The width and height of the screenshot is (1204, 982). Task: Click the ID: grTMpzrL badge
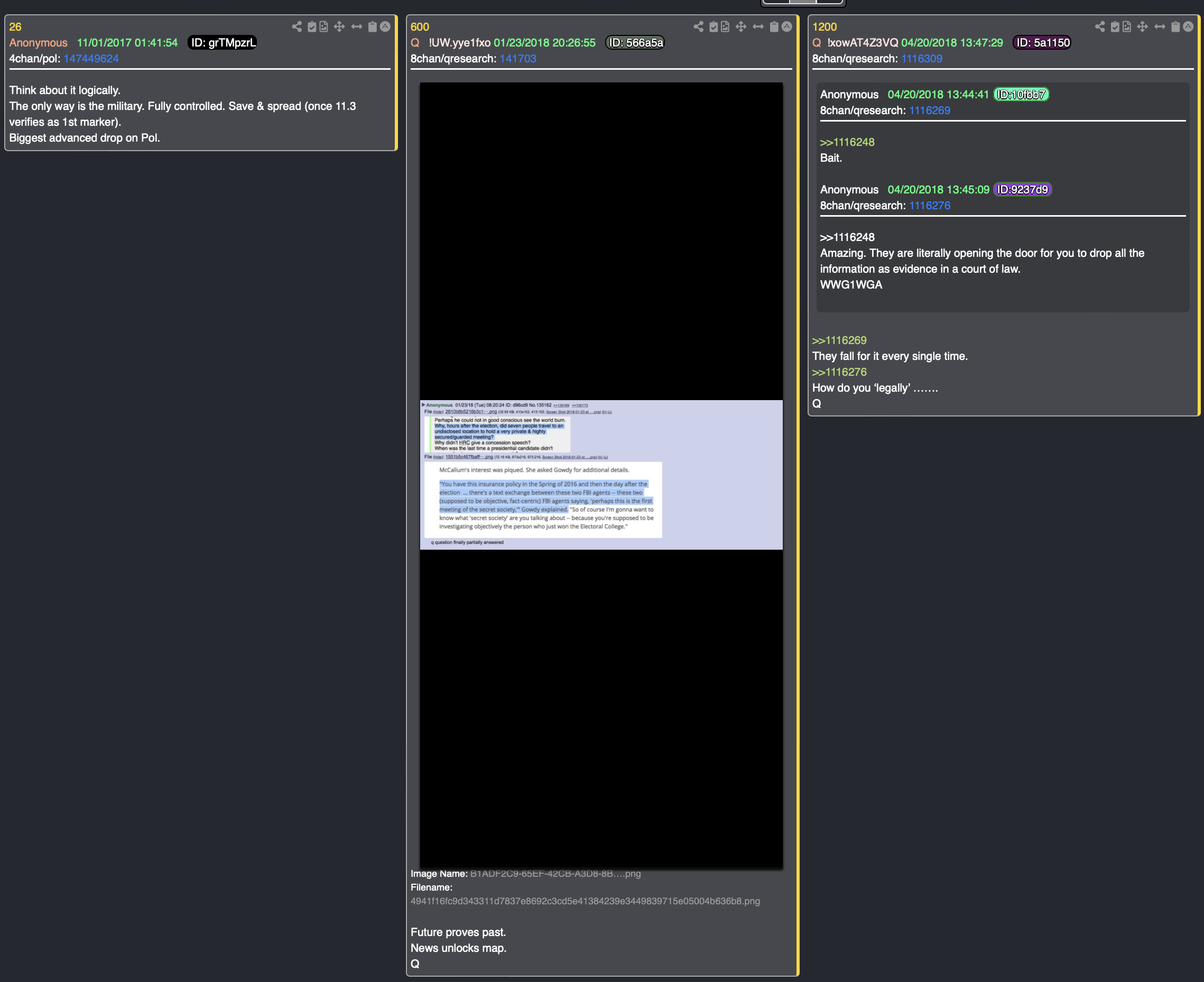[x=223, y=43]
